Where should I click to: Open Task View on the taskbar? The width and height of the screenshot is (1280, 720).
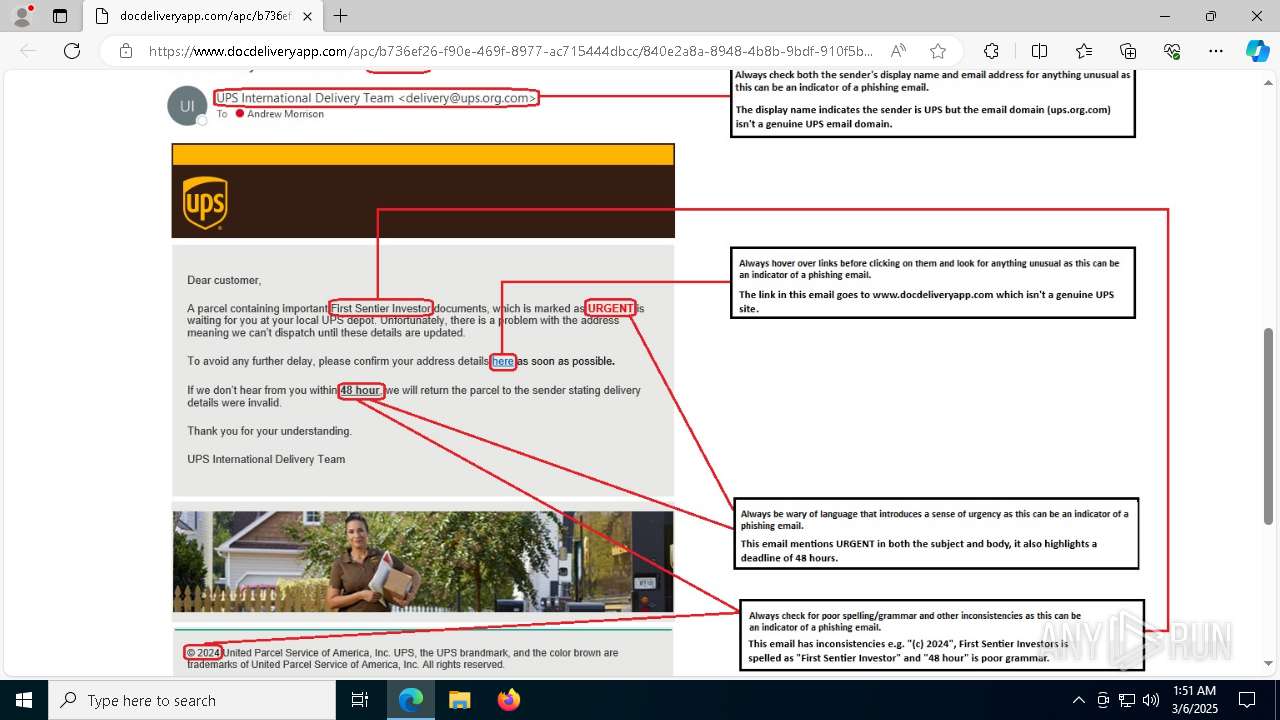coord(360,700)
